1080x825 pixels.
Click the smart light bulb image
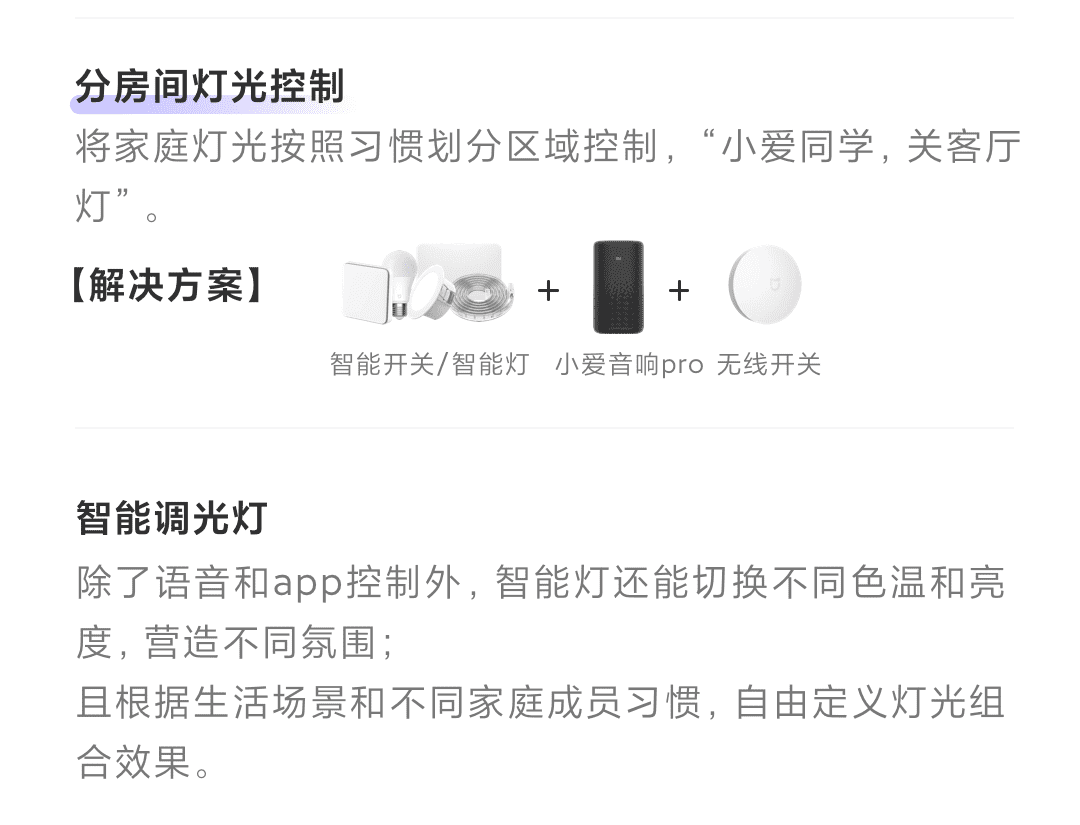399,284
